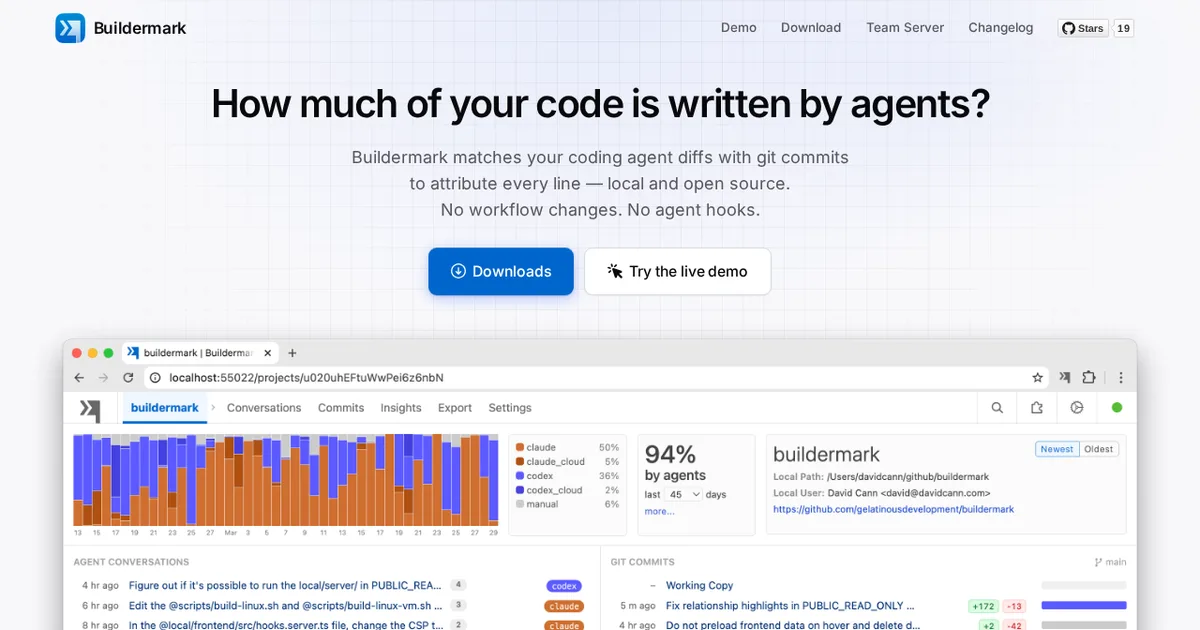The width and height of the screenshot is (1200, 630).
Task: Click the '4' message count badge
Action: pyautogui.click(x=458, y=585)
